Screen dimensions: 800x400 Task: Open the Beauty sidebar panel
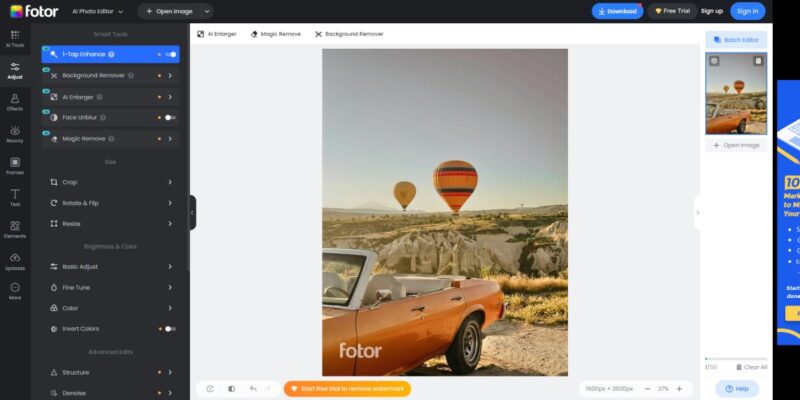[x=15, y=135]
